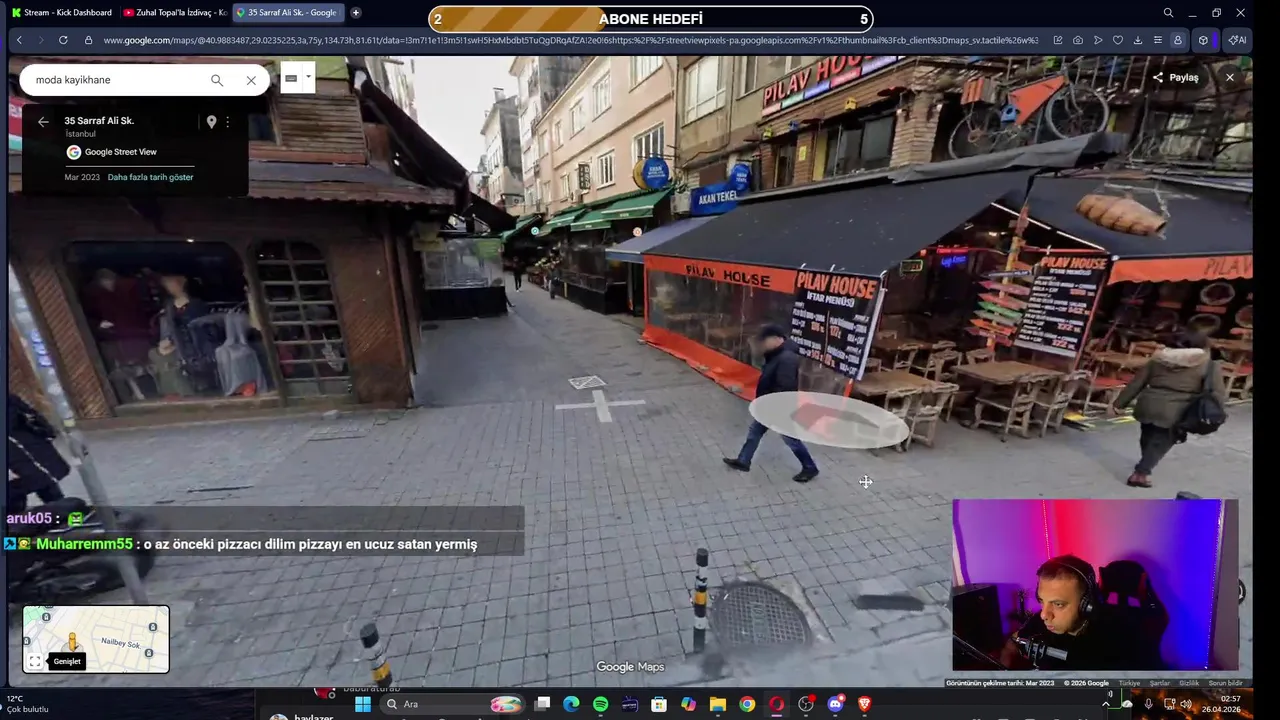Open the three-dot menu in Street View panel

(x=227, y=122)
